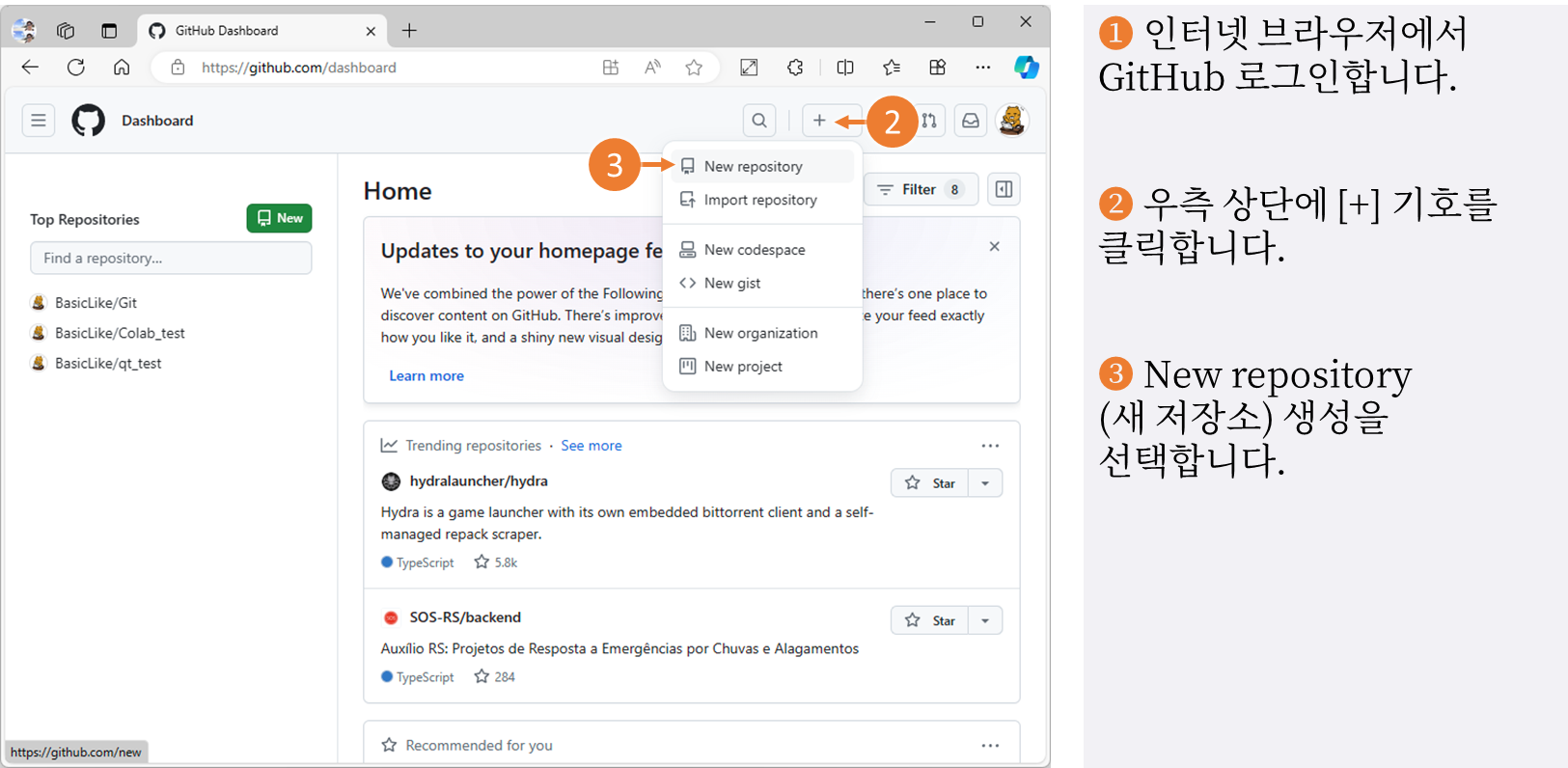
Task: Select Import repository from menu
Action: [762, 200]
